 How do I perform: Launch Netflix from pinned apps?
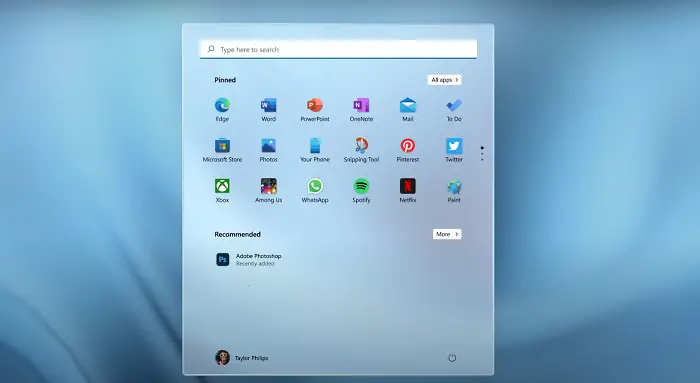tap(408, 191)
